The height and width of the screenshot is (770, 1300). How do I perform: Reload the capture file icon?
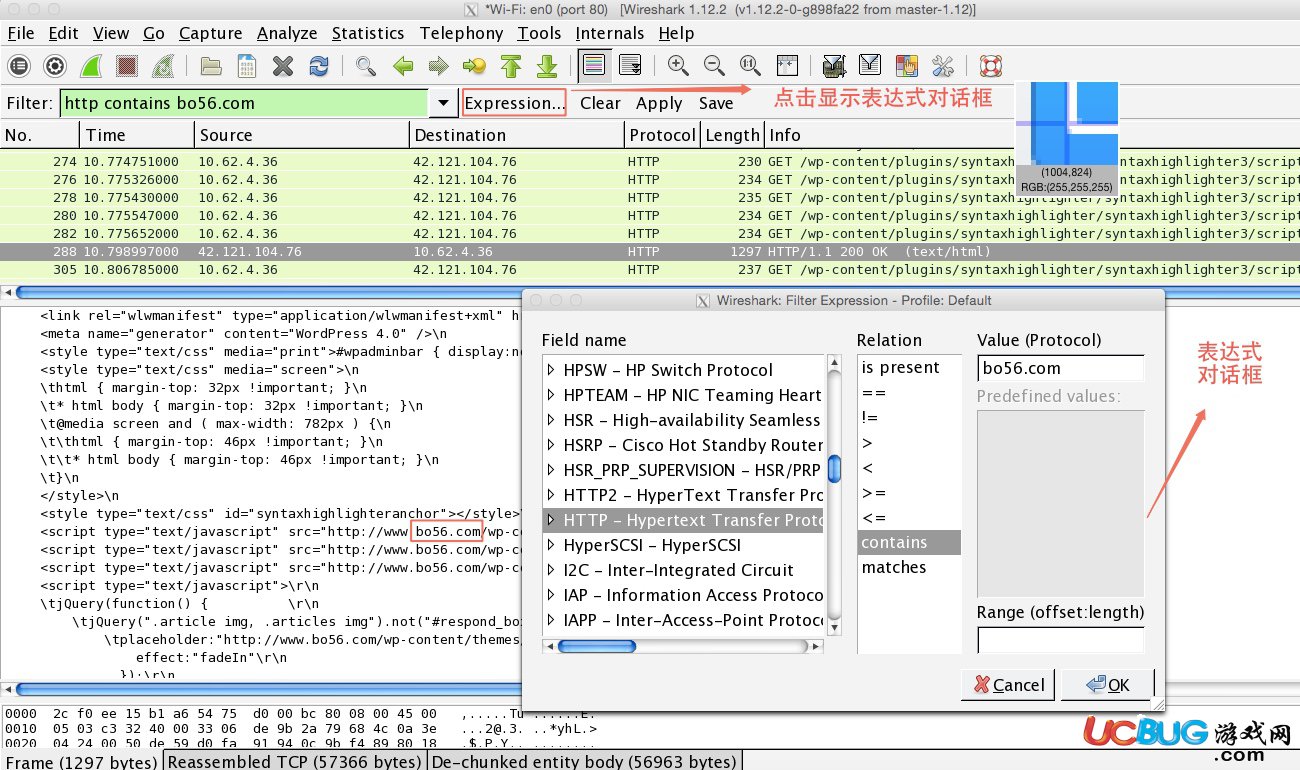319,66
